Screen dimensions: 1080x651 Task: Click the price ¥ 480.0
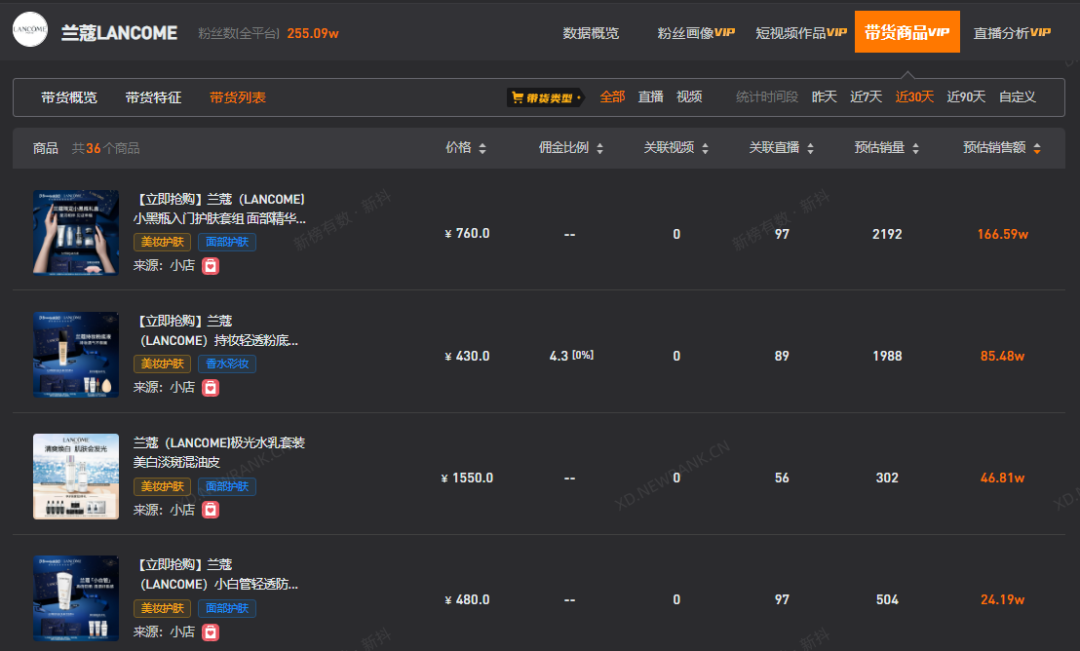[467, 600]
